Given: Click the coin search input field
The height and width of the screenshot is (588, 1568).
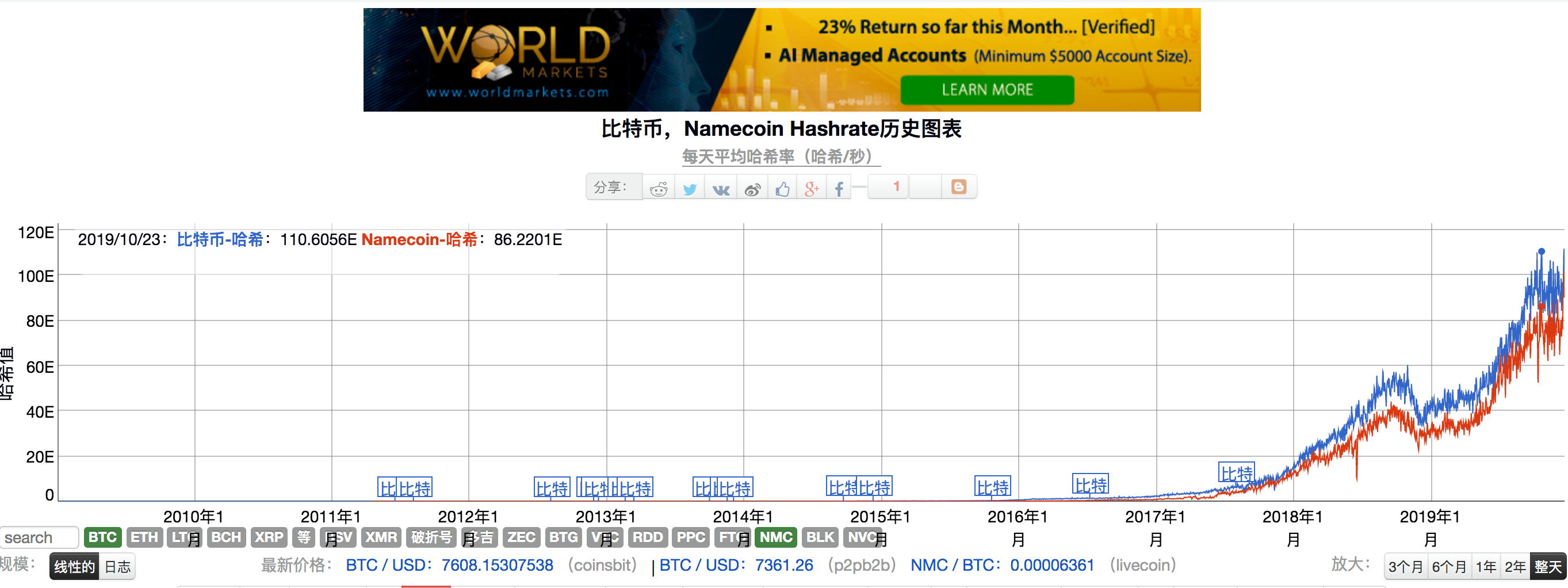Looking at the screenshot, I should (x=39, y=537).
